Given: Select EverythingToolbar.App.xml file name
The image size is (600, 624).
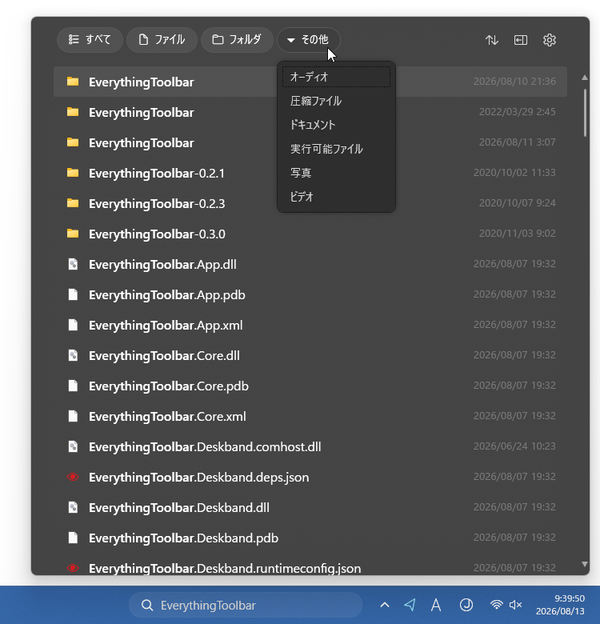Looking at the screenshot, I should click(166, 325).
